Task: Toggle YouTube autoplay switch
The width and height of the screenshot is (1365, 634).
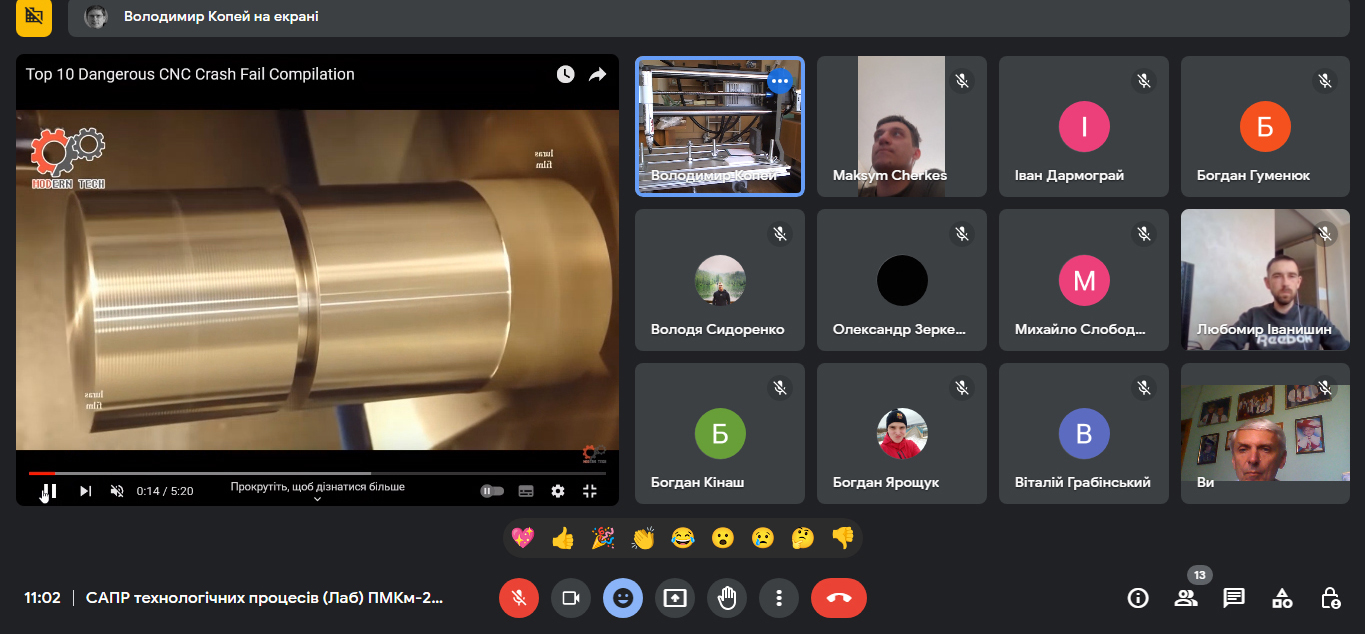Action: (x=492, y=491)
